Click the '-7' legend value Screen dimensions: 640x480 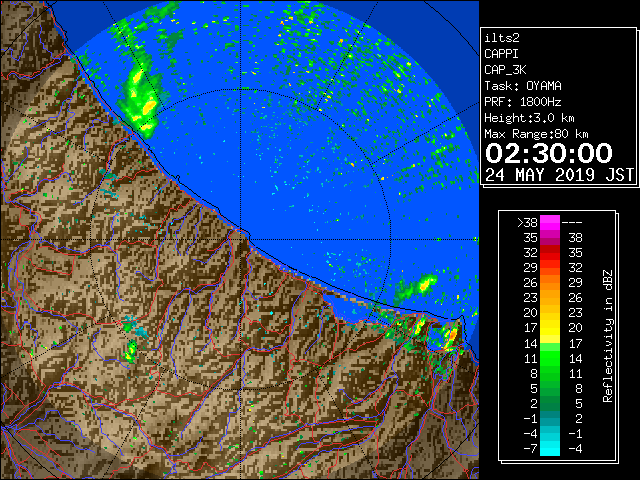530,449
